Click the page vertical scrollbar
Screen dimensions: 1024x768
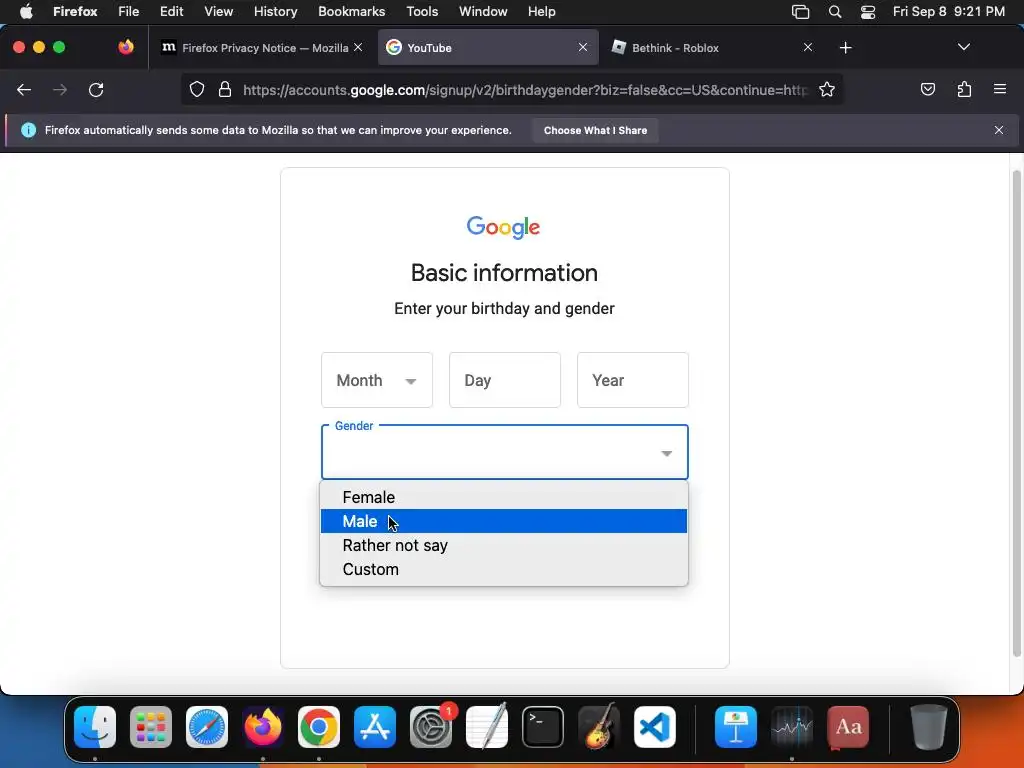(1016, 413)
